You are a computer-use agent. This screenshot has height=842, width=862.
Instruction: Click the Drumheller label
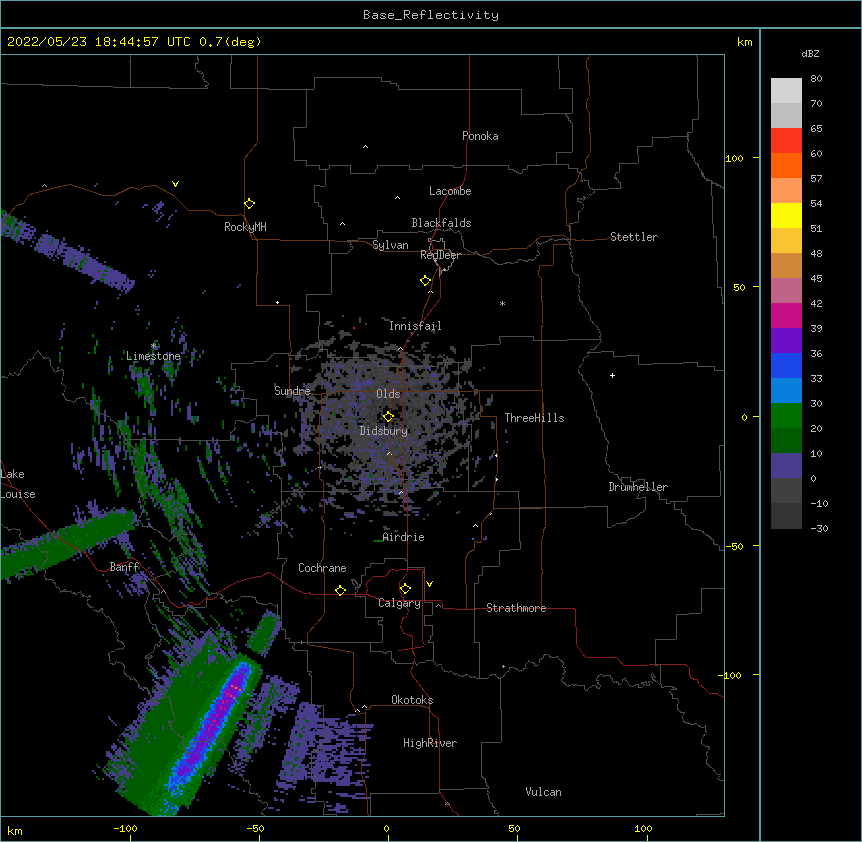tap(638, 487)
